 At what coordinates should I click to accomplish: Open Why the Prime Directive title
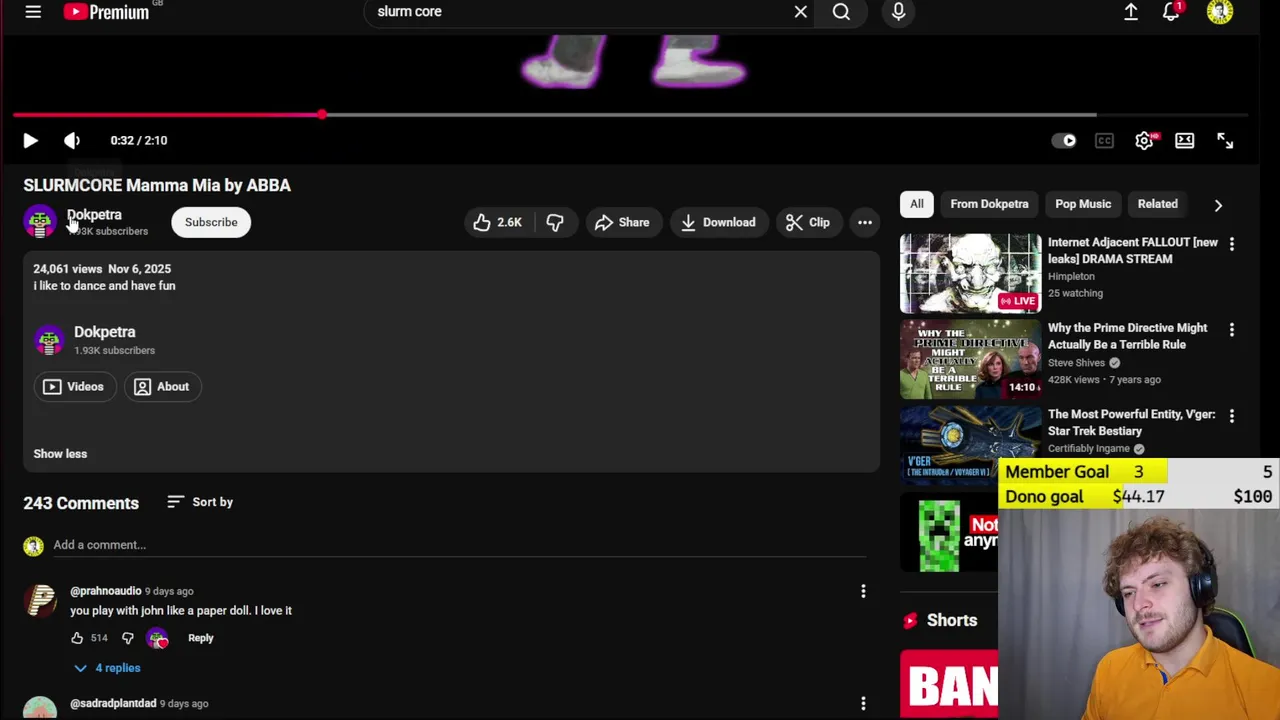(x=1128, y=336)
